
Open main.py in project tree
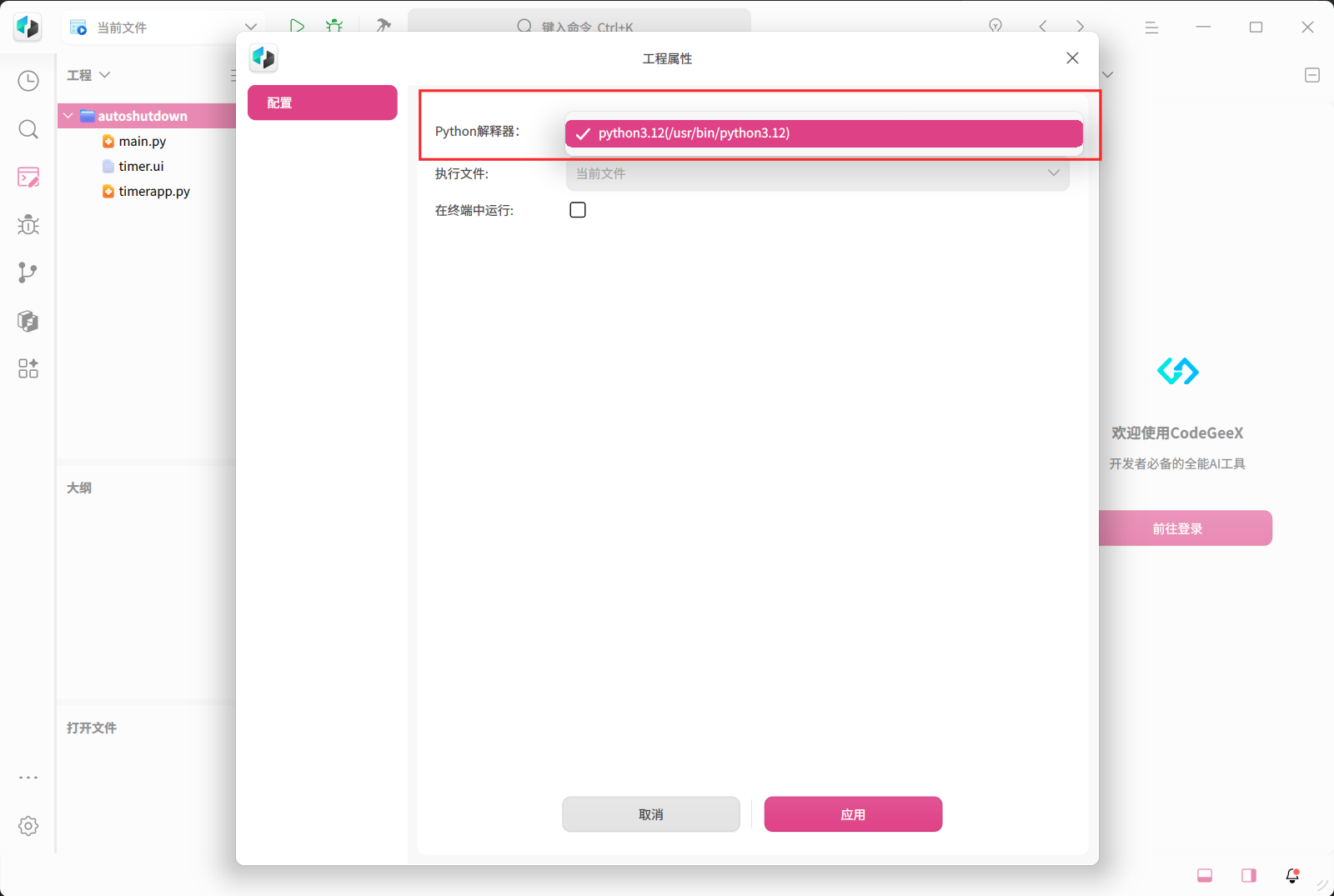pos(143,142)
